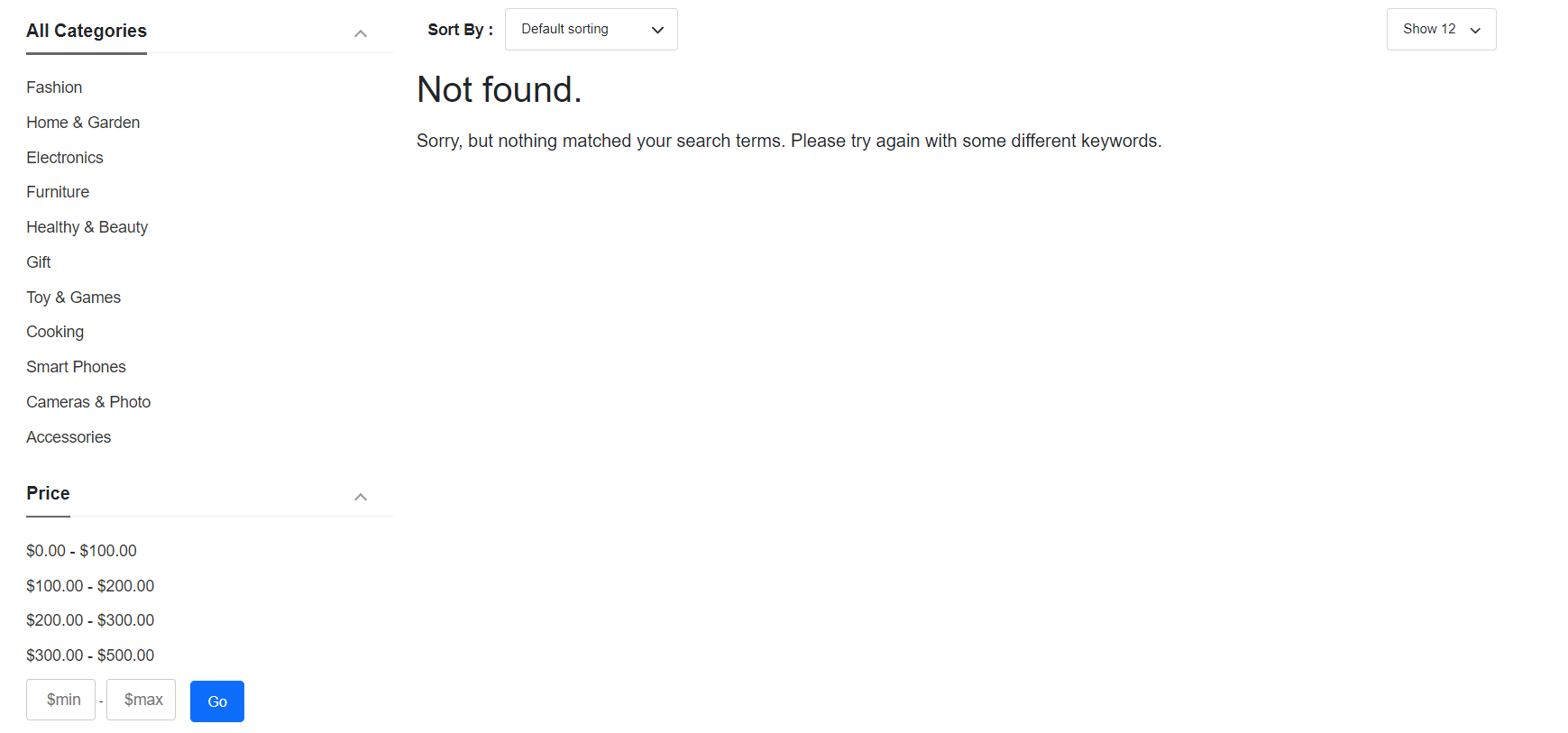This screenshot has width=1568, height=733.
Task: Choose the Gift category
Action: 39,262
